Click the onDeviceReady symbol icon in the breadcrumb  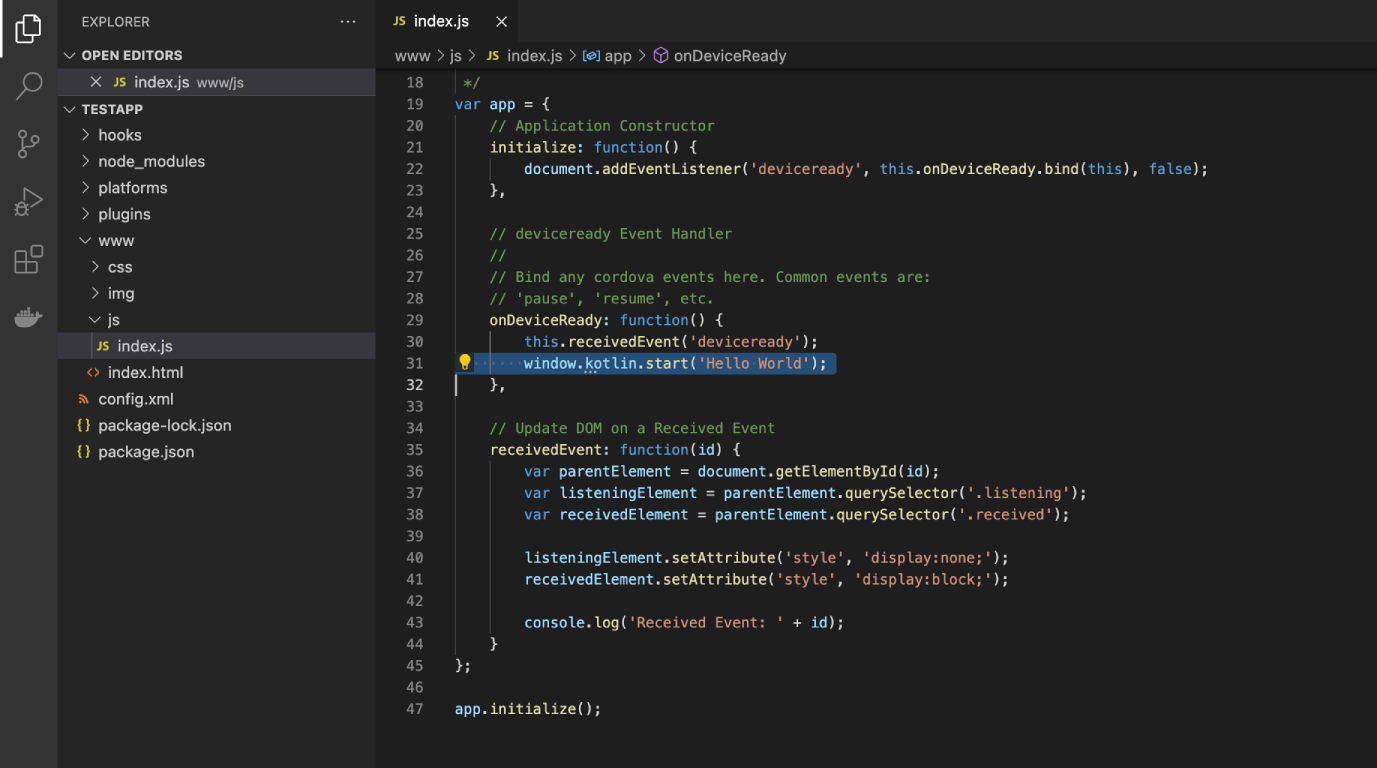(x=660, y=56)
